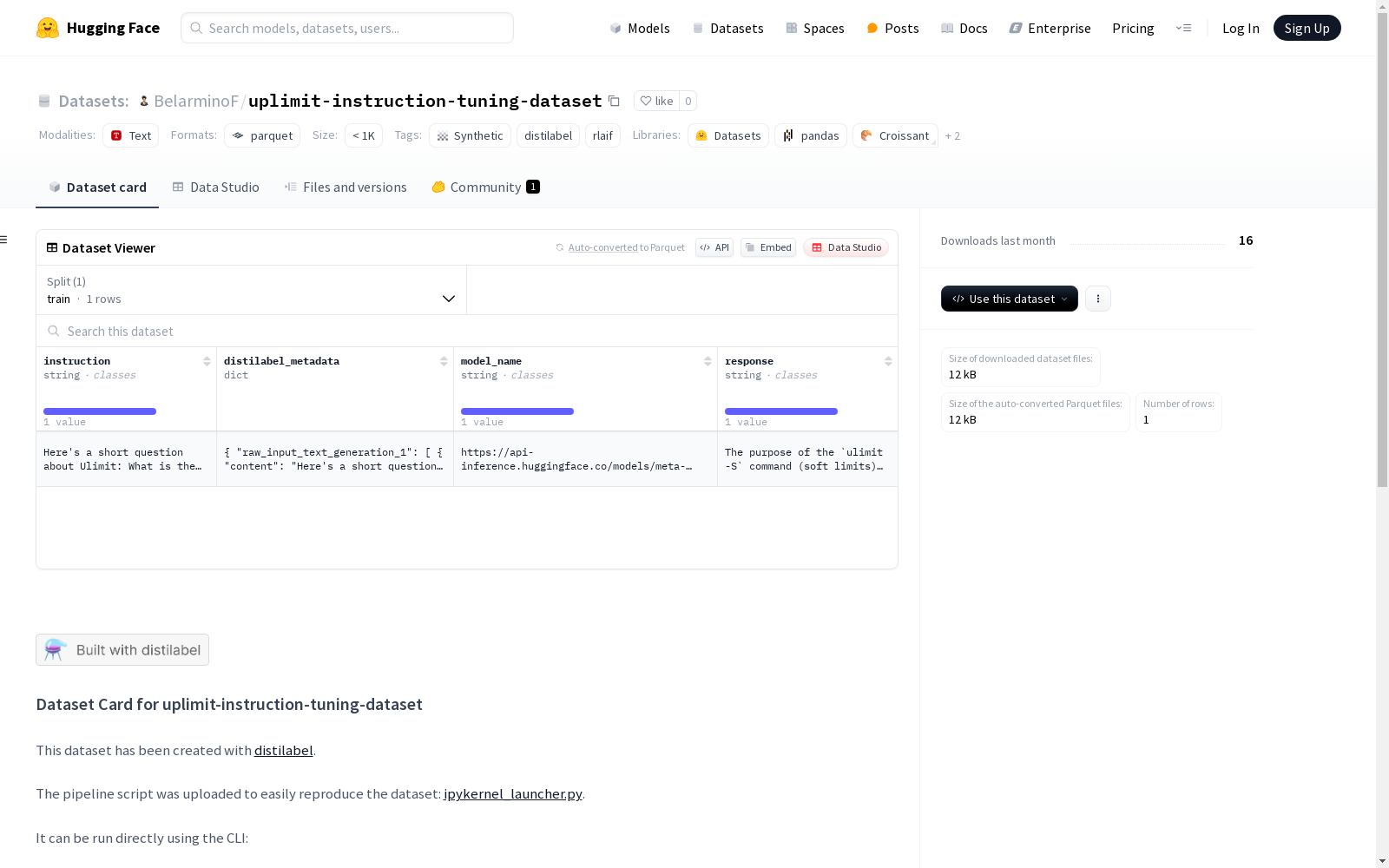Click the Embed button
The image size is (1389, 868).
point(768,247)
